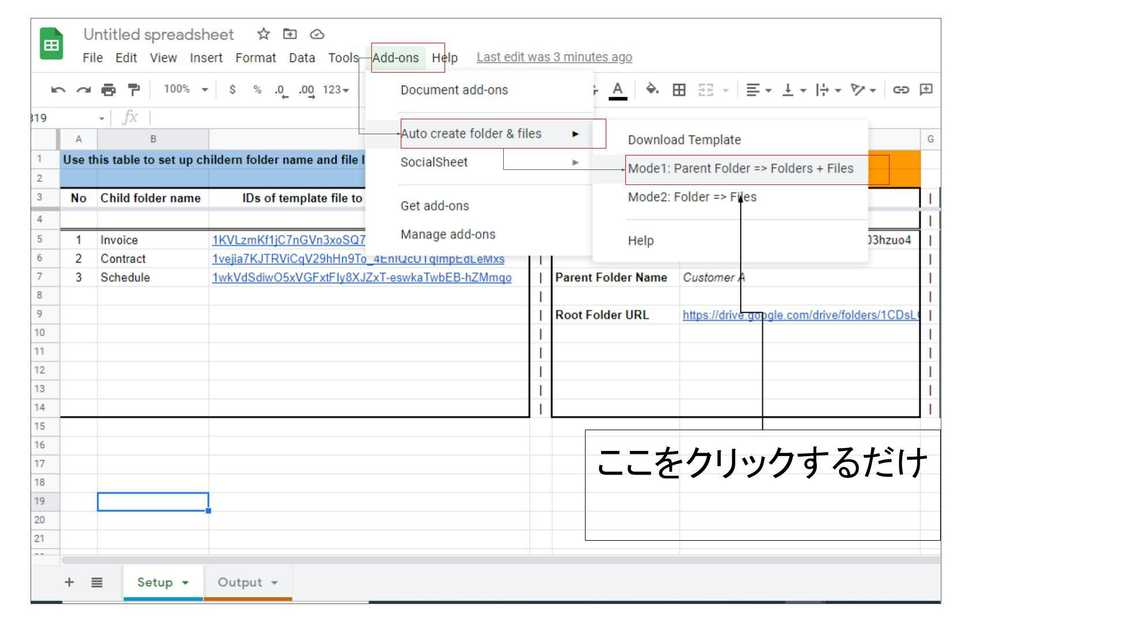The width and height of the screenshot is (1140, 622).
Task: Click the Untitled spreadsheet title field
Action: coord(158,35)
